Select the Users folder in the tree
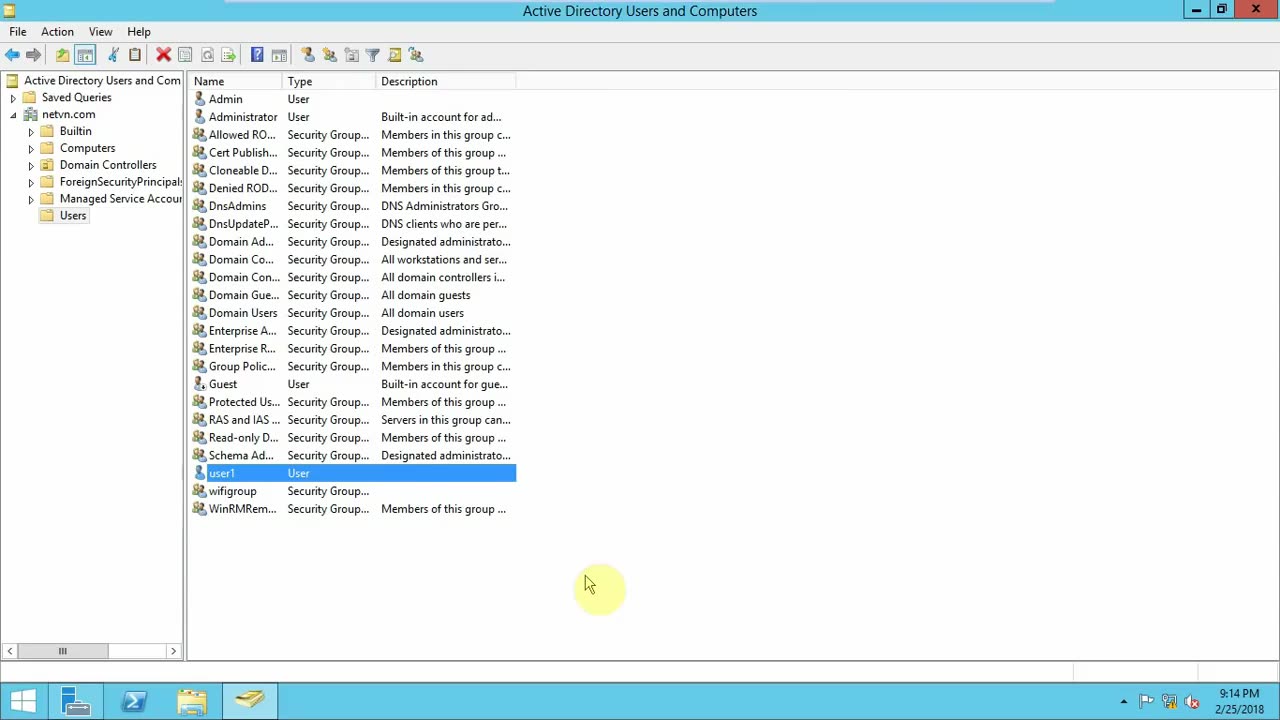 pyautogui.click(x=73, y=216)
